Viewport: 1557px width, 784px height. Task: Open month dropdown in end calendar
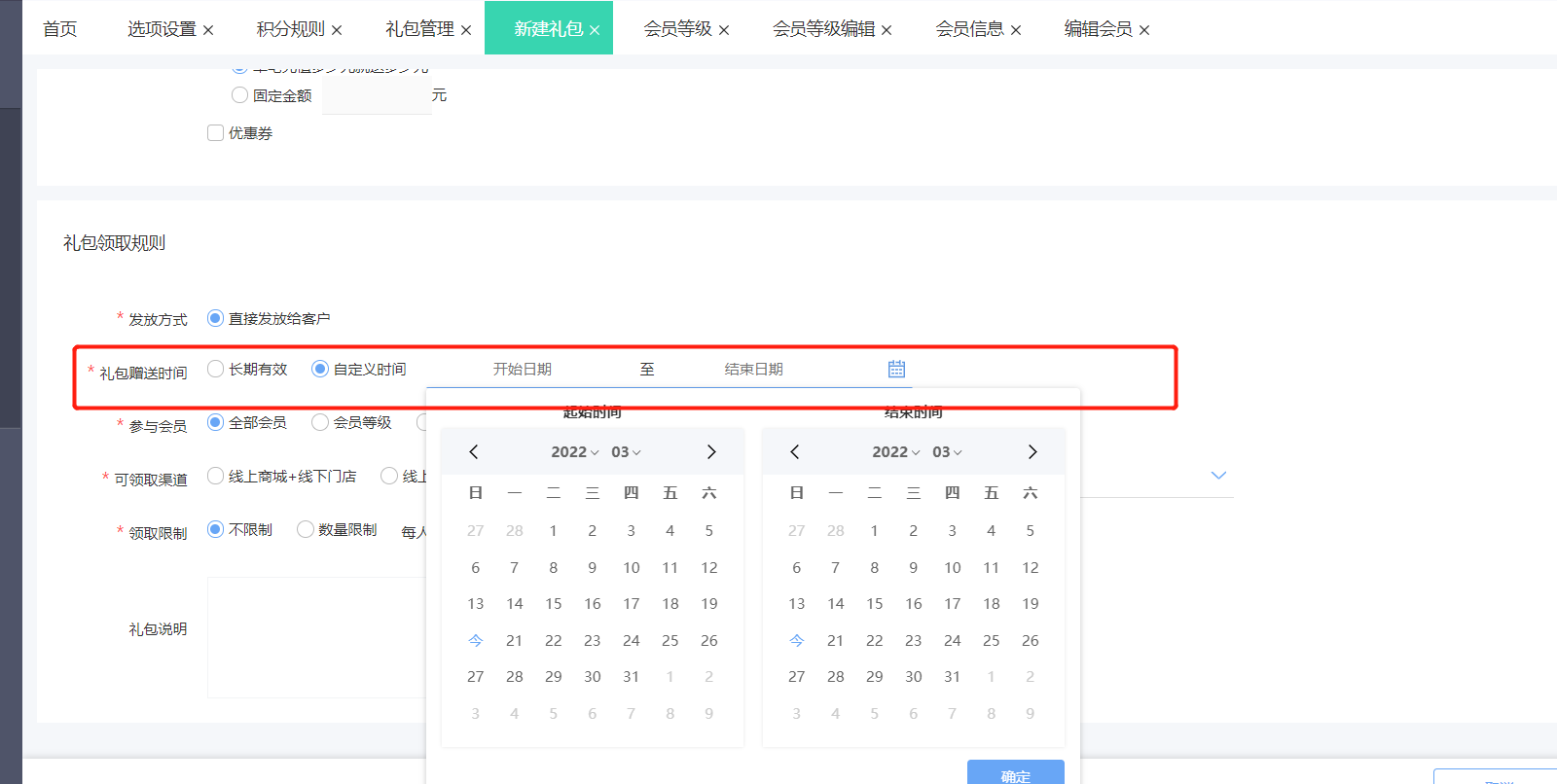[x=947, y=451]
